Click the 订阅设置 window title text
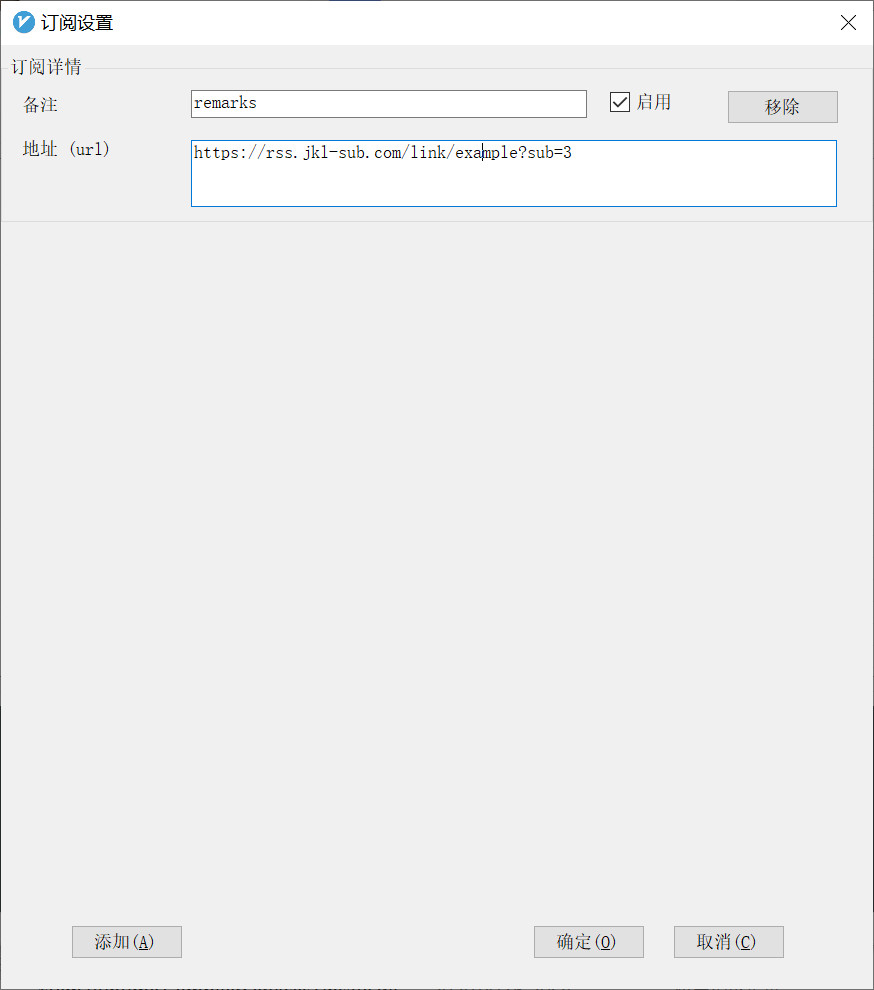Image resolution: width=874 pixels, height=990 pixels. pos(77,23)
